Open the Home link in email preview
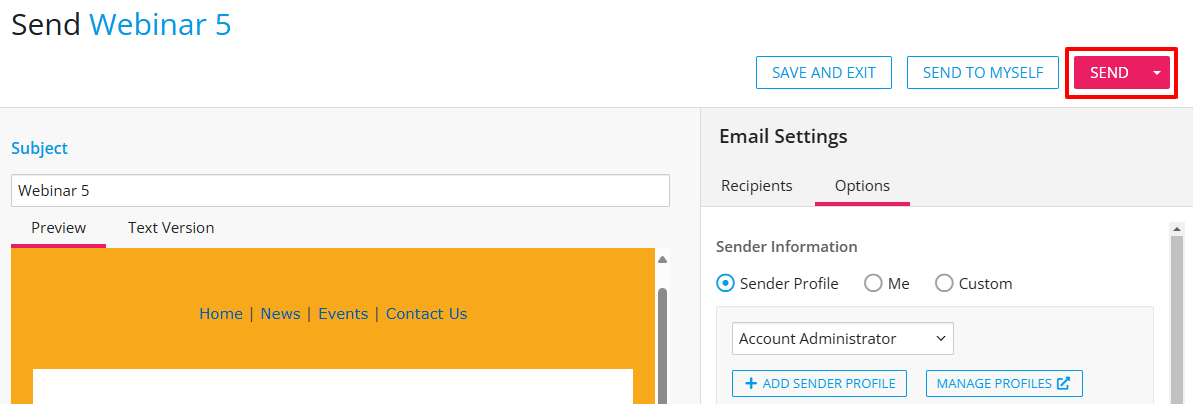This screenshot has width=1193, height=404. 221,314
